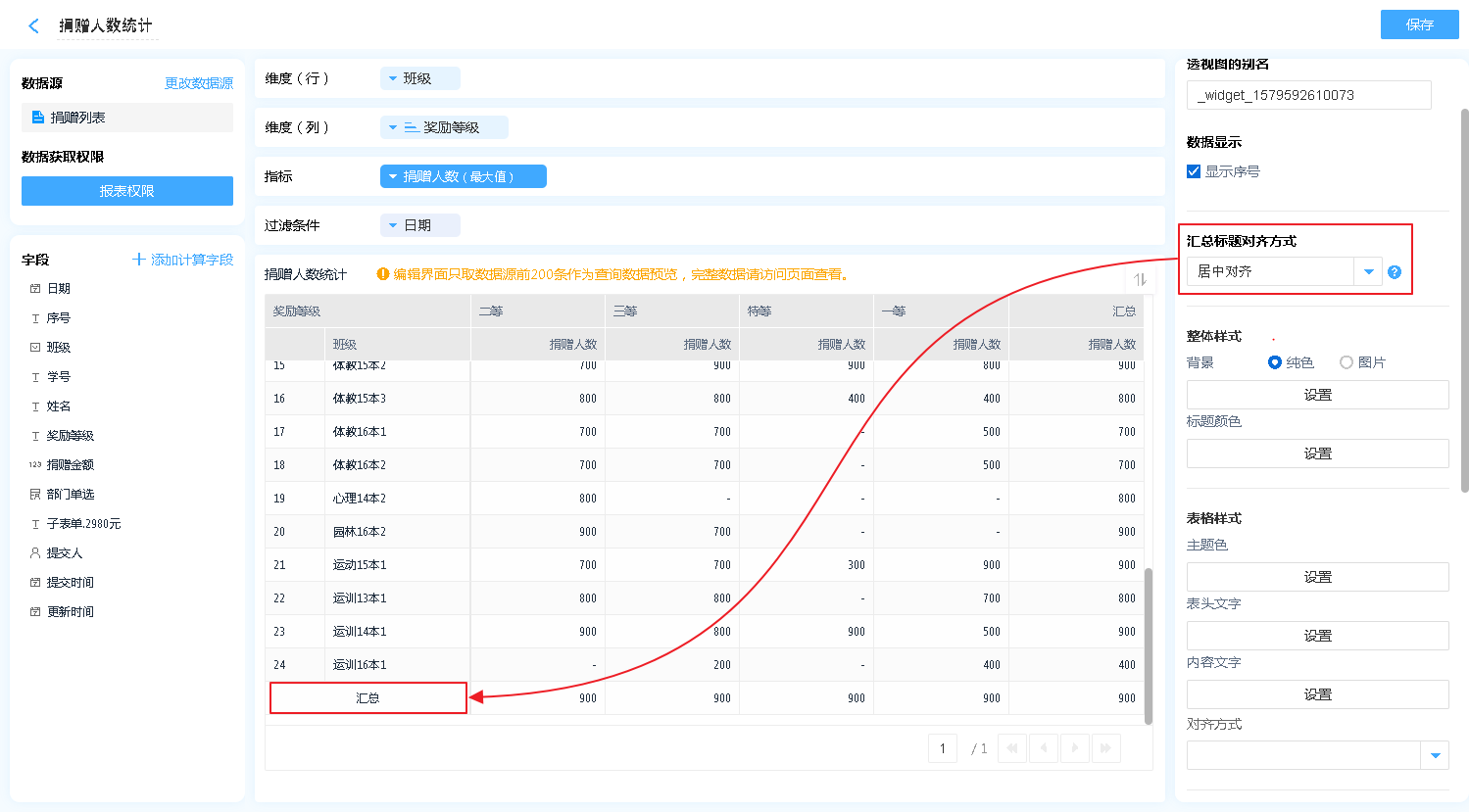Open the 对齐方式 dropdown at bottom
This screenshot has width=1469, height=812.
point(1435,755)
